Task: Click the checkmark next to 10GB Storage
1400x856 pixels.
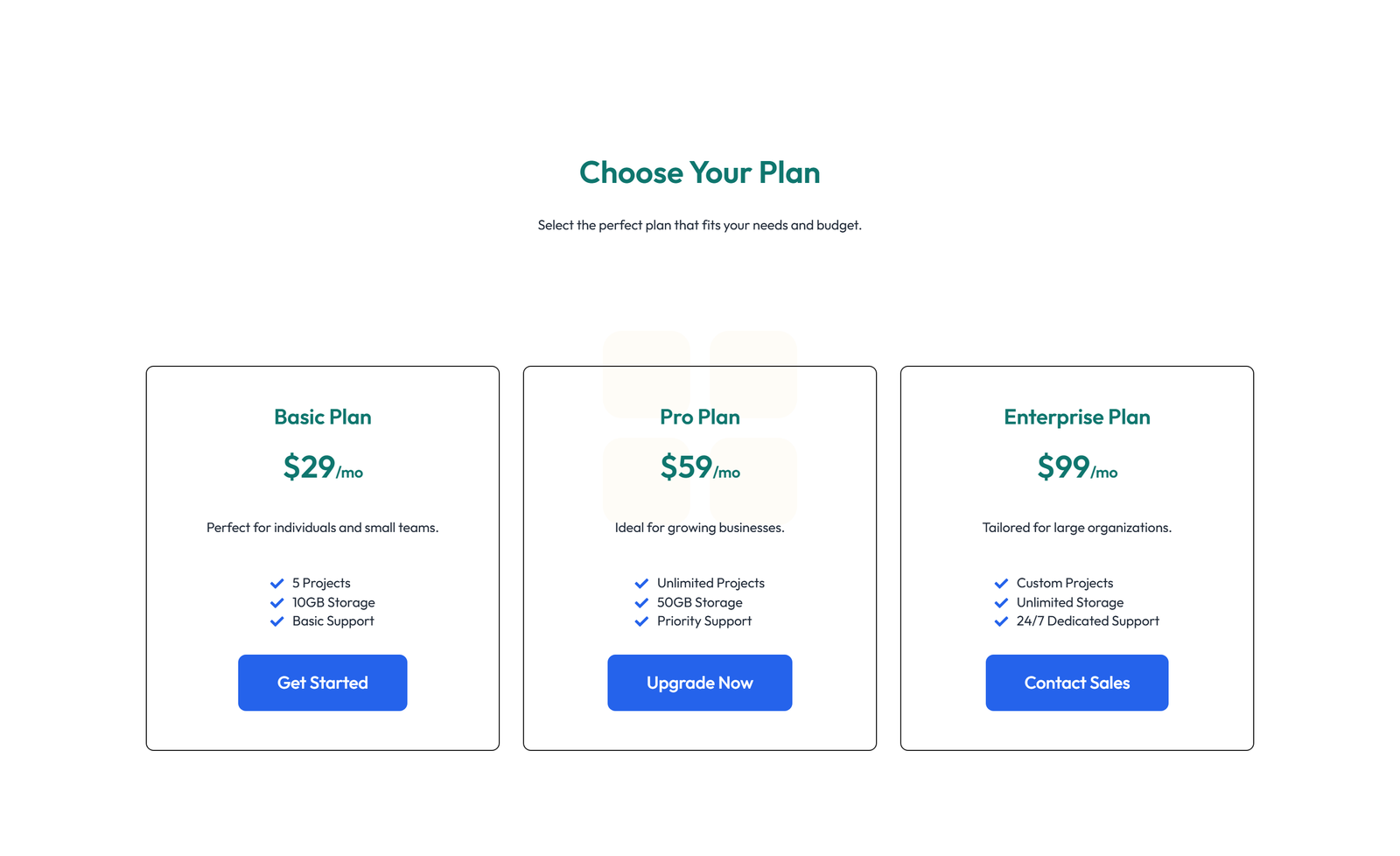Action: [276, 602]
